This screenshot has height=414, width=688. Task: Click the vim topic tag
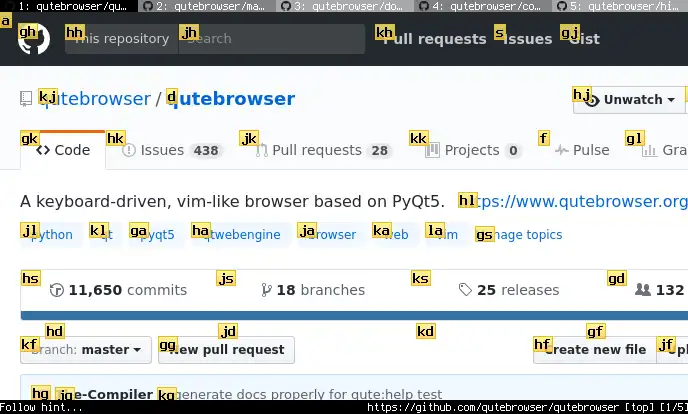coord(447,235)
